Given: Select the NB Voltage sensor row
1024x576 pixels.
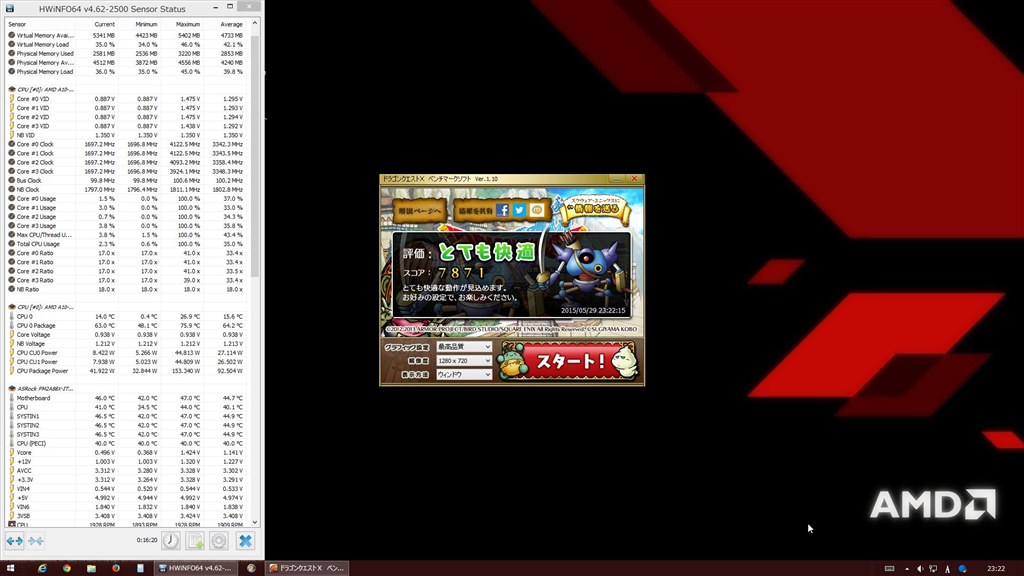Looking at the screenshot, I should tap(126, 344).
